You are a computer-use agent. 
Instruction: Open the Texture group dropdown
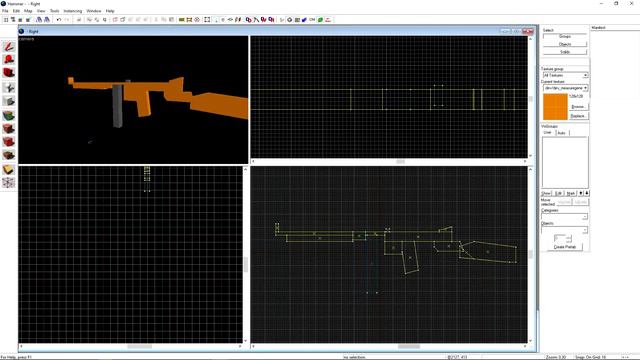click(x=565, y=76)
